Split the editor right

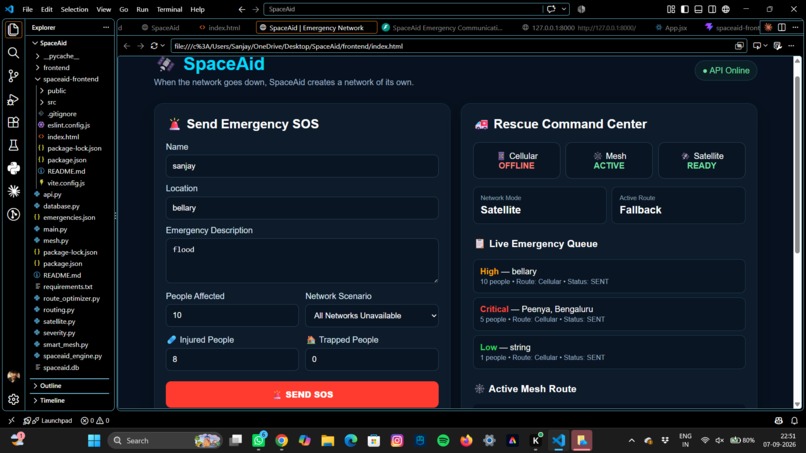click(x=781, y=27)
